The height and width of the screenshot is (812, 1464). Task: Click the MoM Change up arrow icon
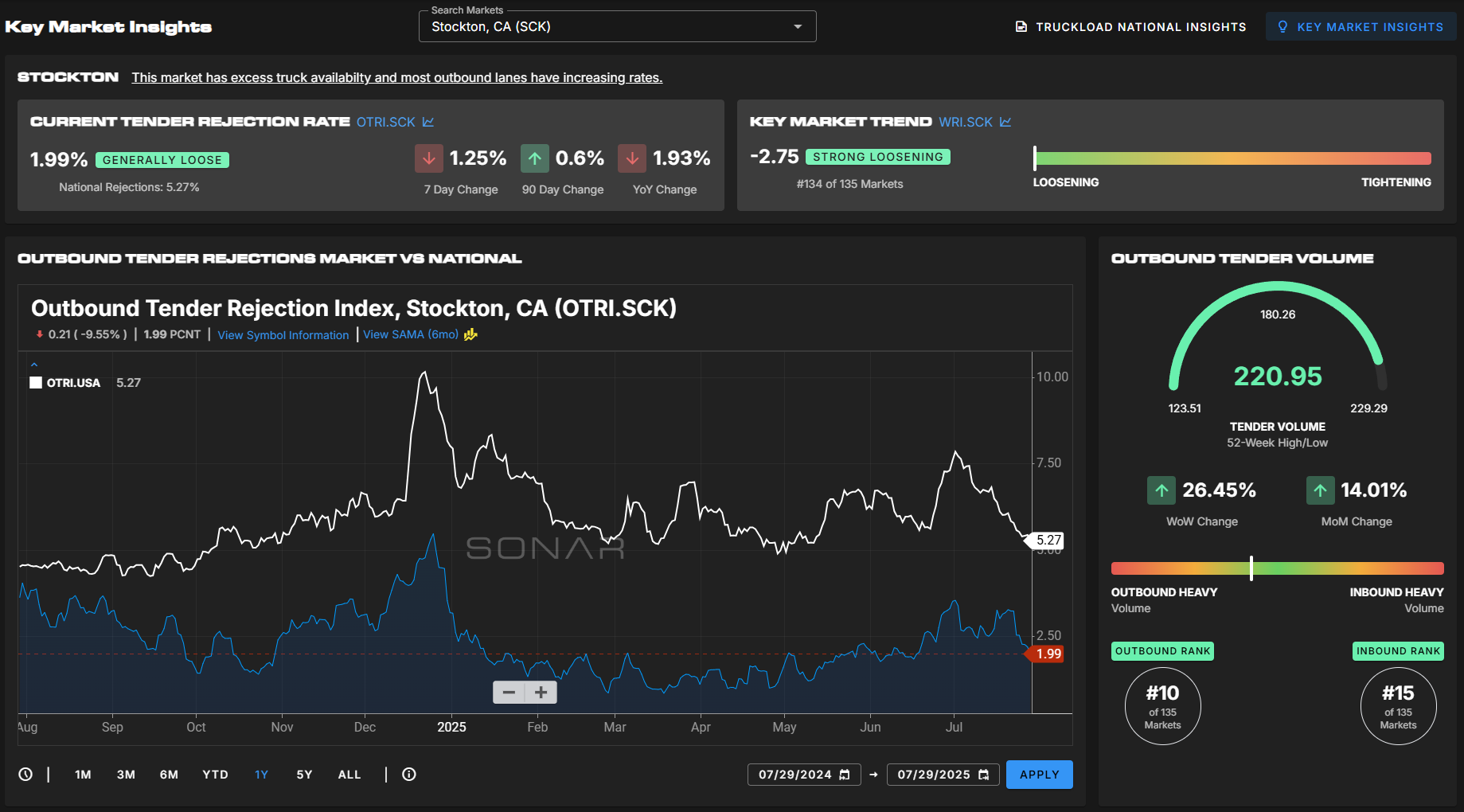pos(1321,490)
